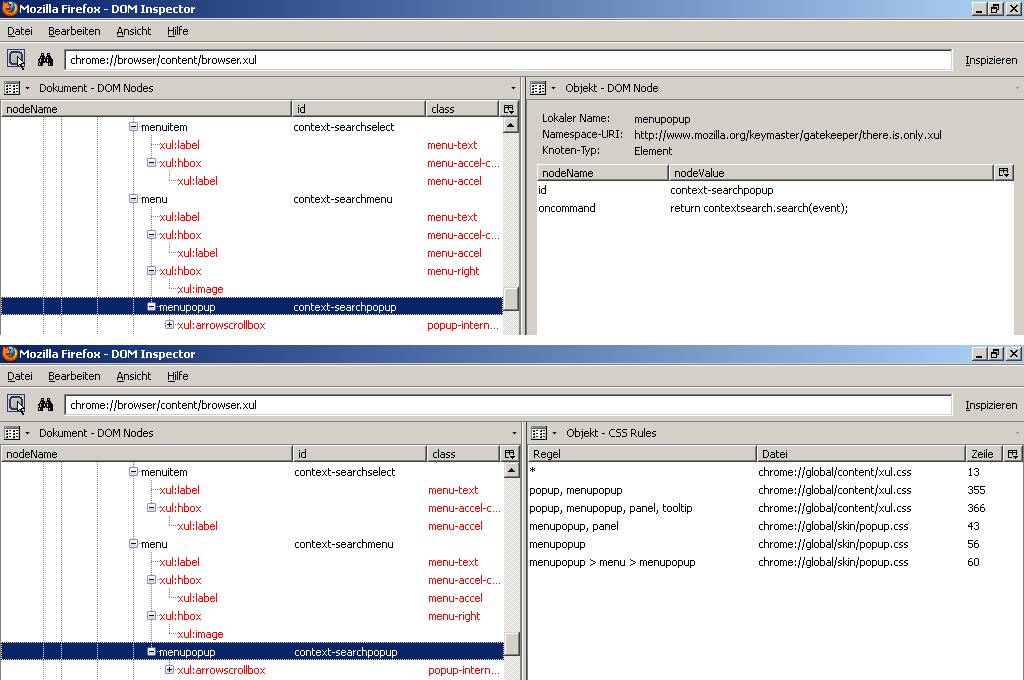Sort by nodeName column in top DOM Nodes tree
1024x680 pixels.
click(146, 108)
